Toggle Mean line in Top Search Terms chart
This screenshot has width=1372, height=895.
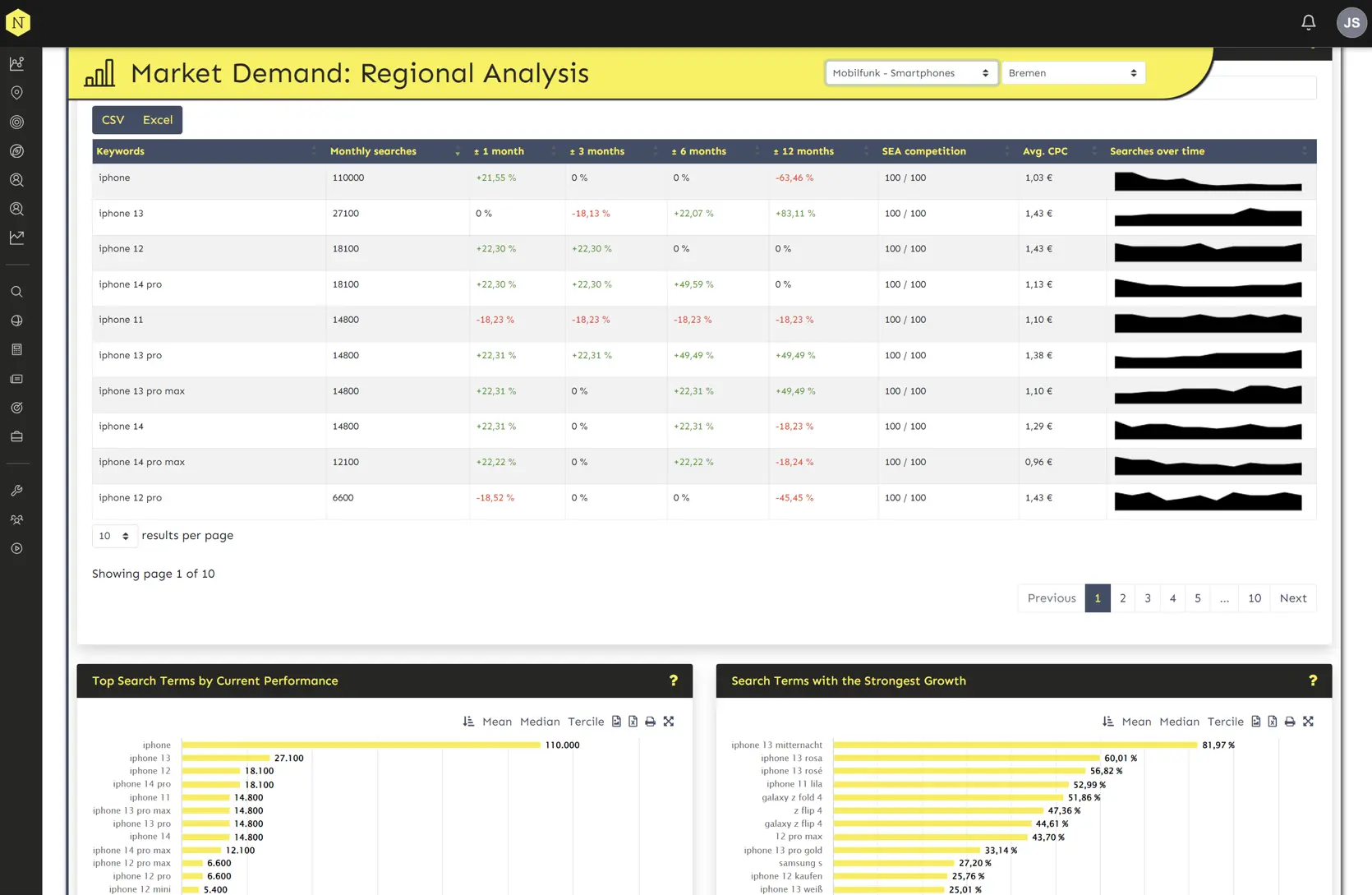[x=497, y=722]
